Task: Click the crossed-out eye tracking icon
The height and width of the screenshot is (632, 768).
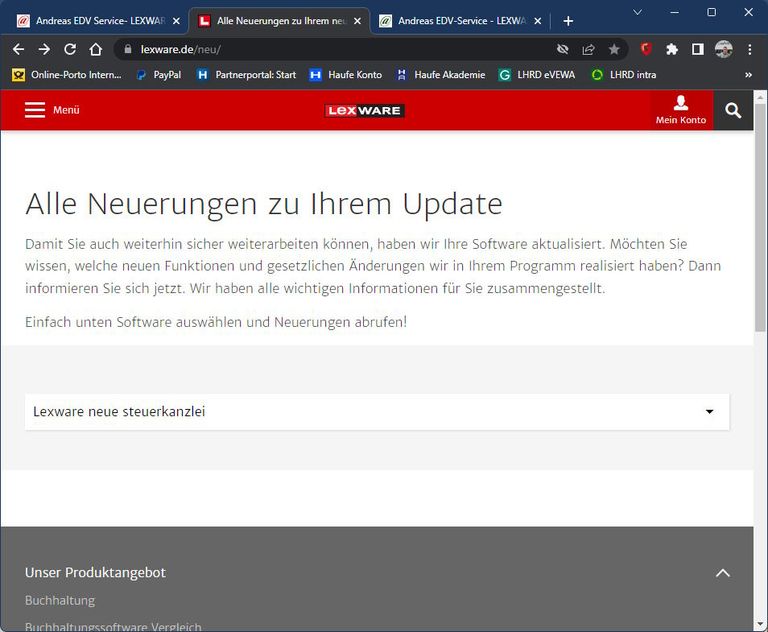Action: (x=562, y=49)
